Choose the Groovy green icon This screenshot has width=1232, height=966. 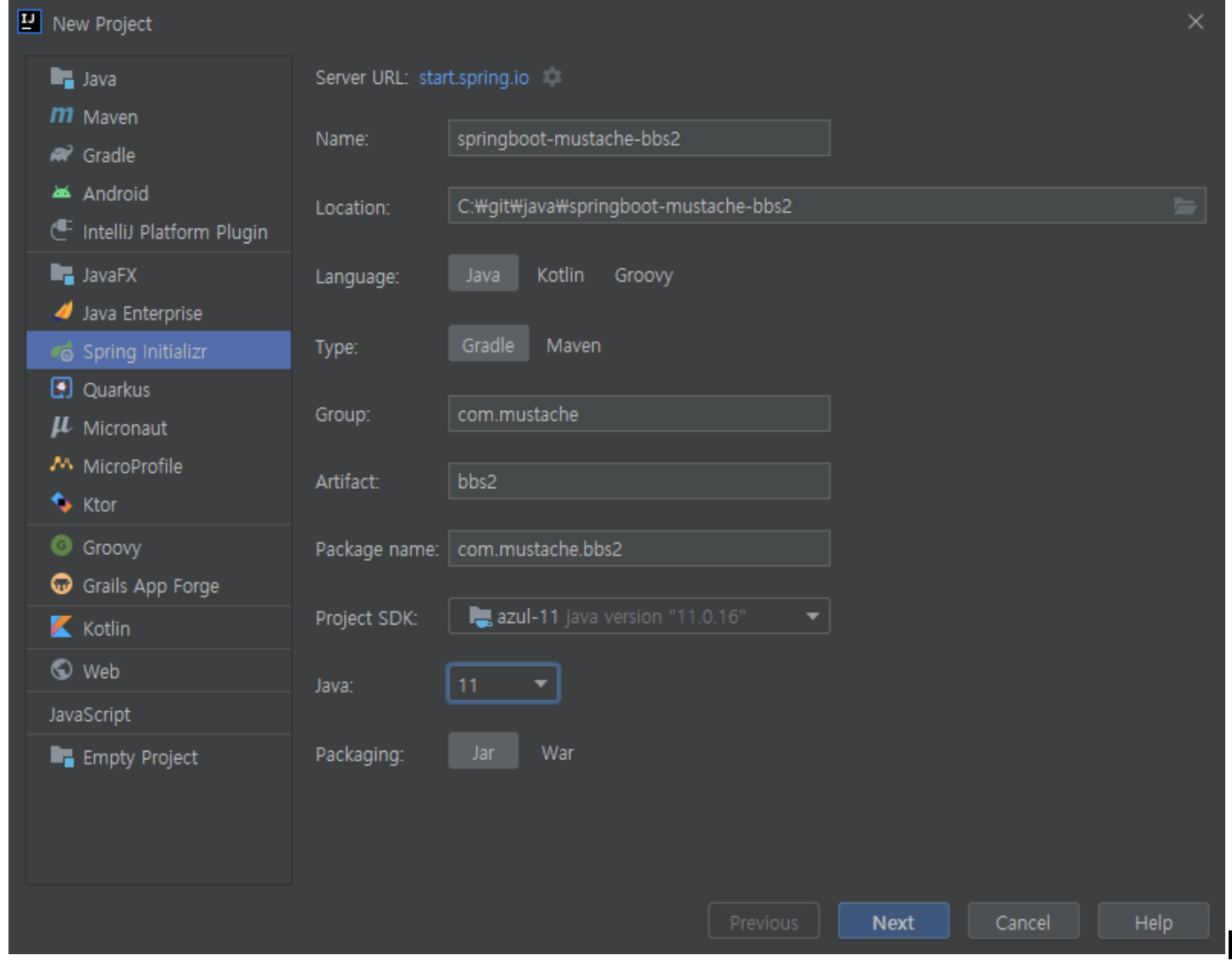62,546
